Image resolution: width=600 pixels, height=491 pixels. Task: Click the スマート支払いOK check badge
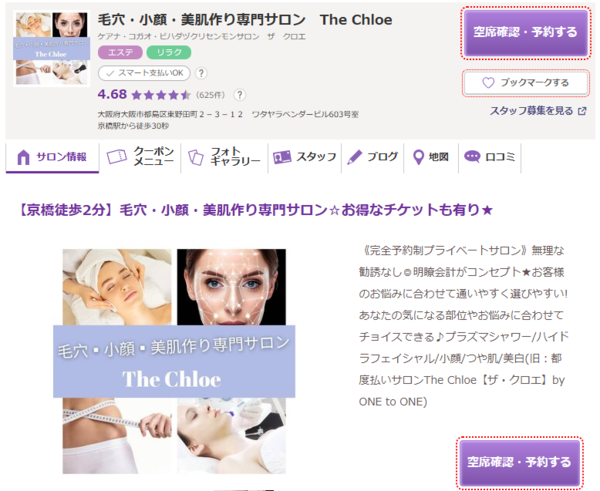coord(144,73)
